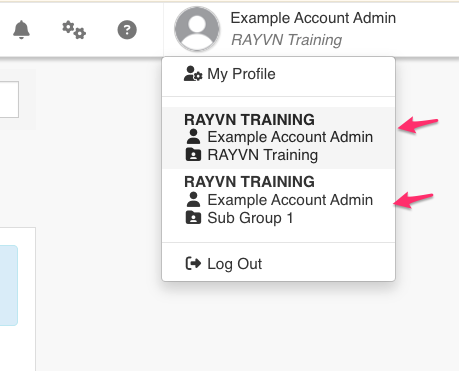Click the My Profile user-gear icon

click(193, 74)
